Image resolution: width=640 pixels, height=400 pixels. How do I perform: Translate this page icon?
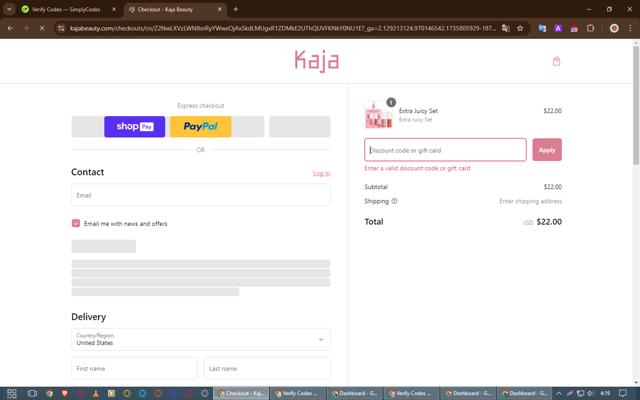click(506, 28)
